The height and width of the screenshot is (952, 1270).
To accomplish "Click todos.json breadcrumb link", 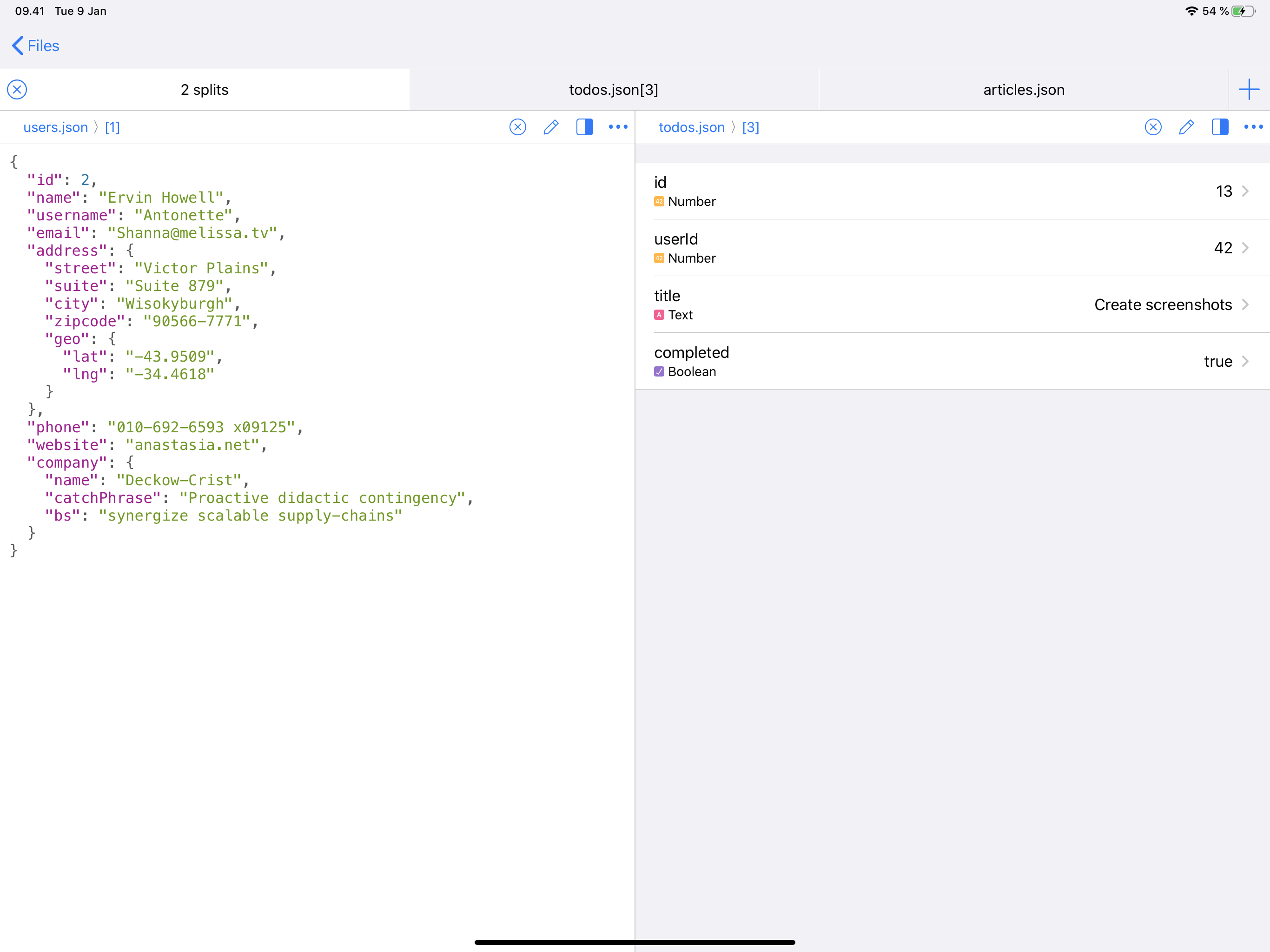I will pos(691,127).
